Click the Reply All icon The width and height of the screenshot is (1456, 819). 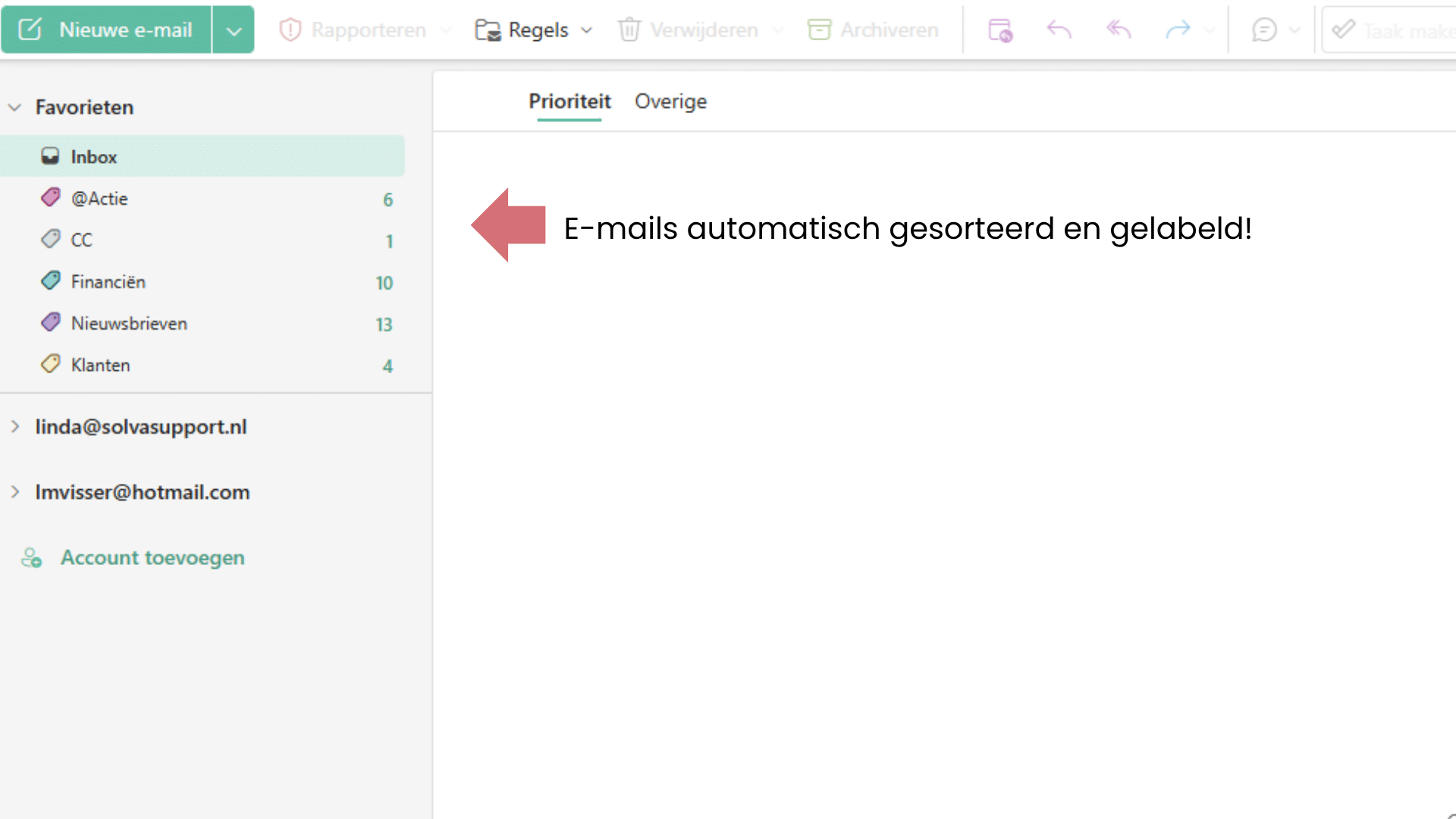click(x=1116, y=30)
